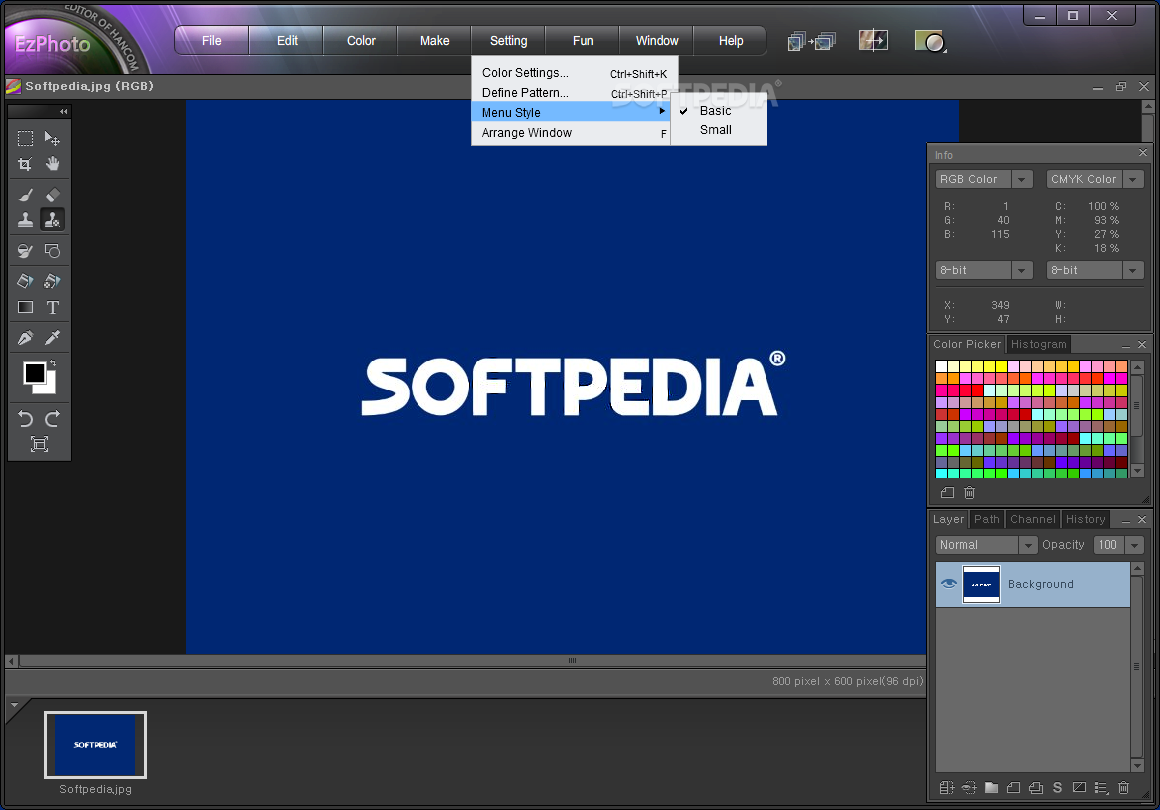Viewport: 1160px width, 810px height.
Task: Click the foreground black color swatch
Action: tap(34, 373)
